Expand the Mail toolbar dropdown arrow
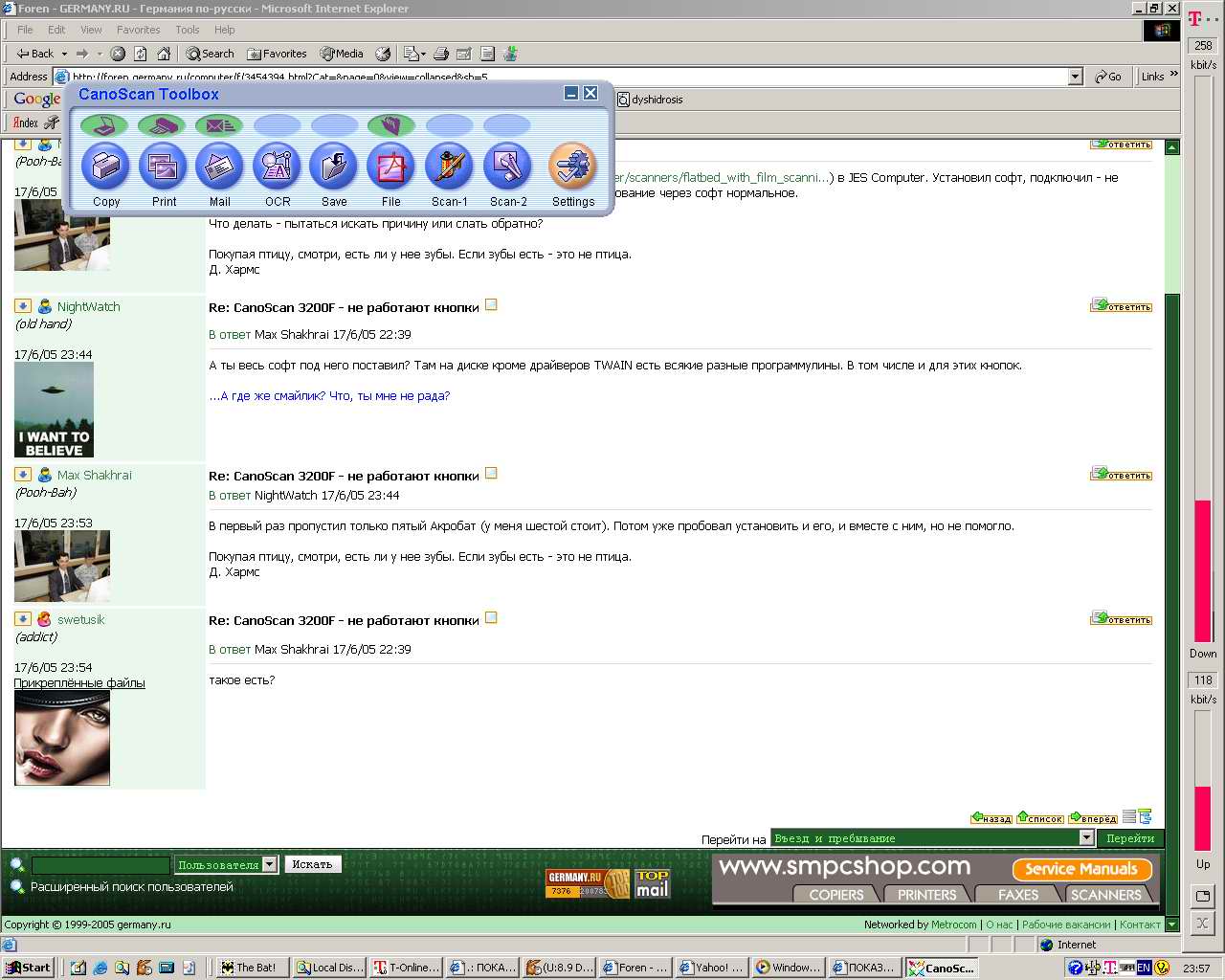1225x980 pixels. 423,54
